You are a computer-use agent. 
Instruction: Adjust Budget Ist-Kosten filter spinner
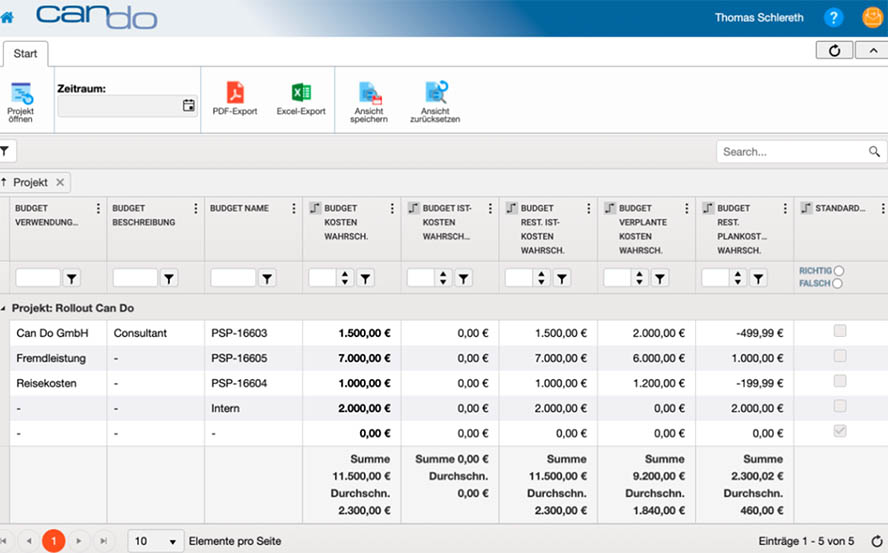coord(443,278)
